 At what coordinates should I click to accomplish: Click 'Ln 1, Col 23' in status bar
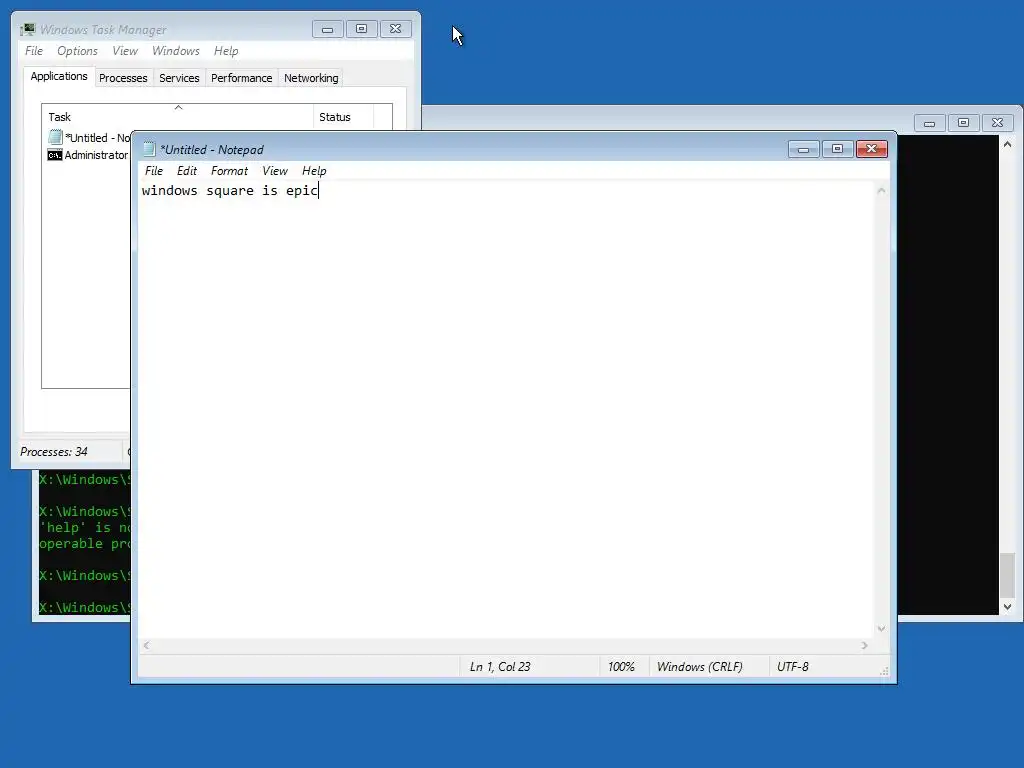(x=500, y=667)
